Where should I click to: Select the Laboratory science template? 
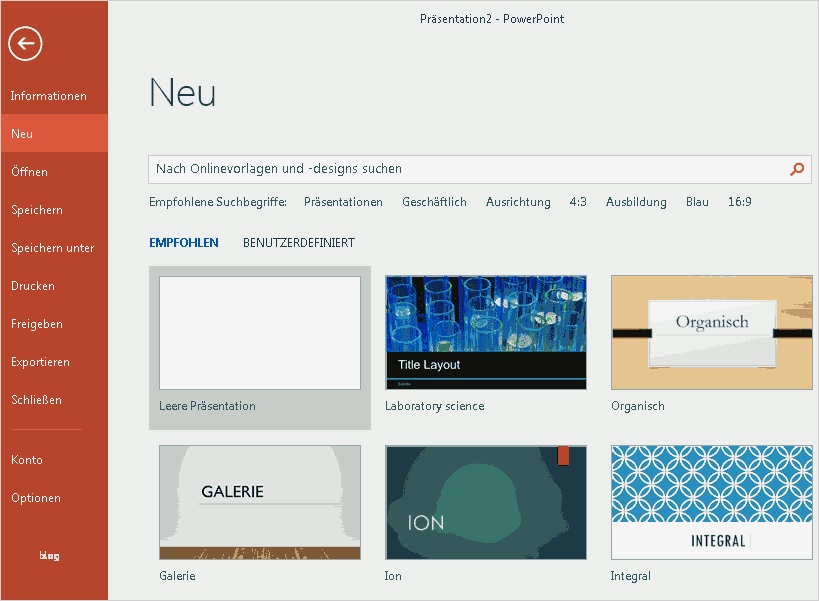pos(485,332)
